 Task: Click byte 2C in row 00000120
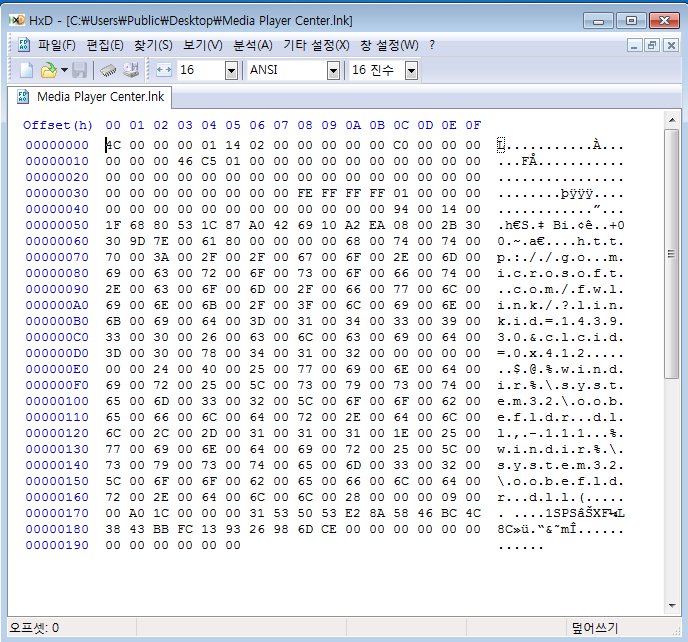point(161,433)
